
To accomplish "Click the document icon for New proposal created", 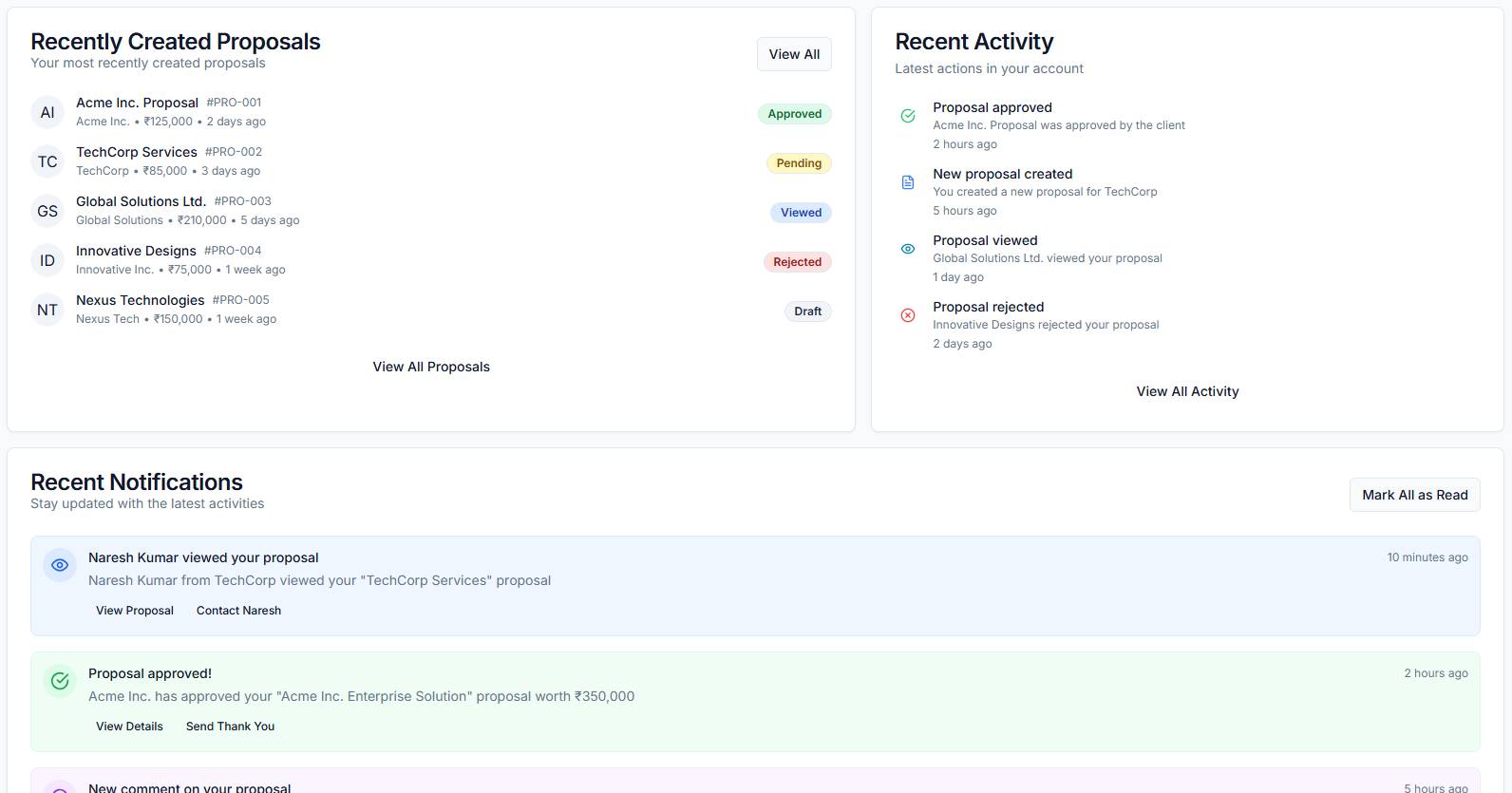I will pyautogui.click(x=908, y=182).
